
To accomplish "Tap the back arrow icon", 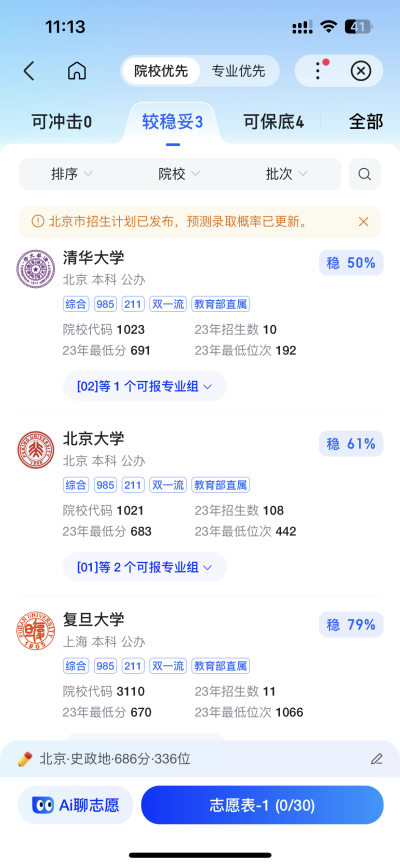I will [29, 71].
